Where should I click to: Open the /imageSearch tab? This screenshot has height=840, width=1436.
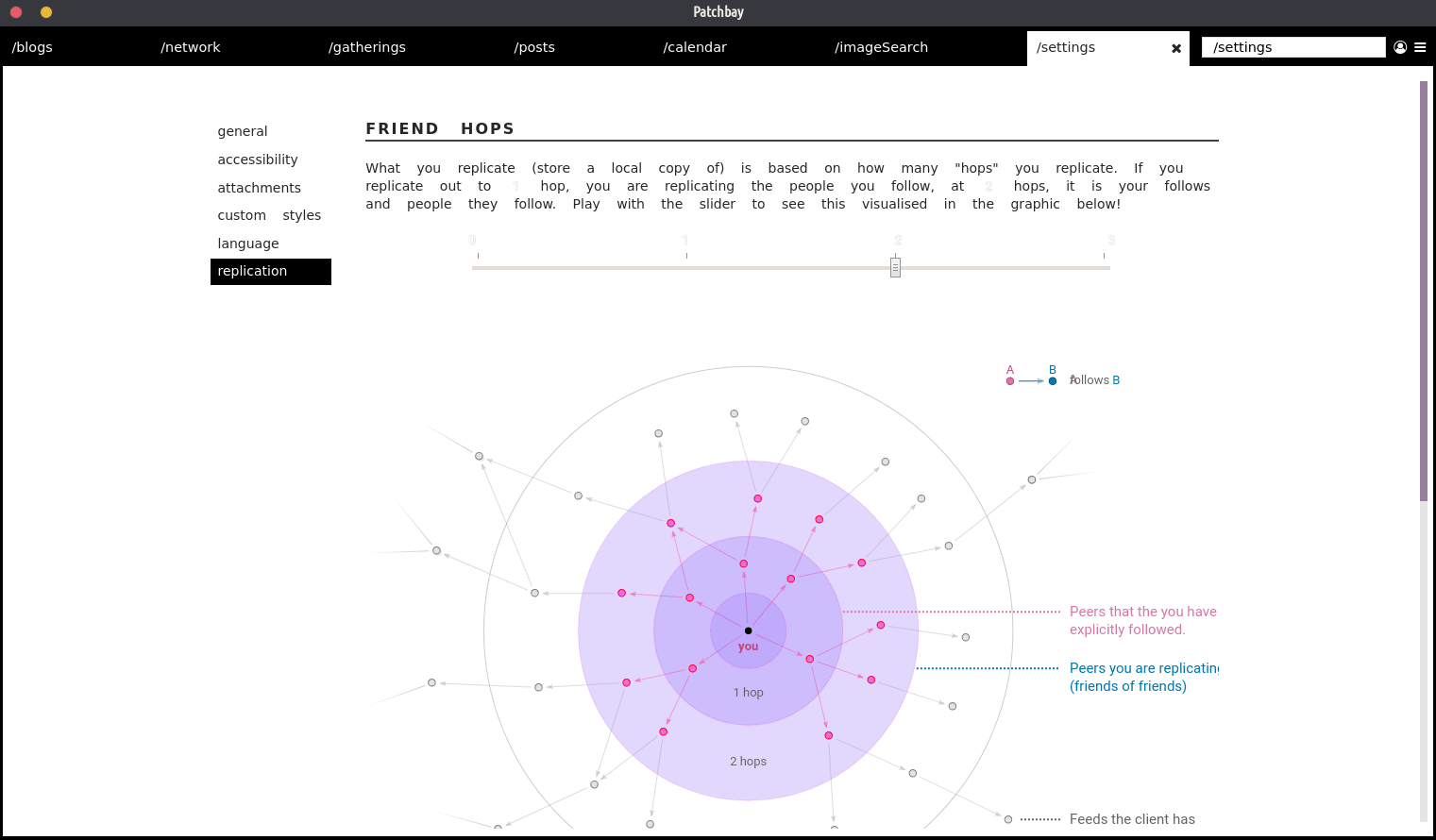click(x=881, y=47)
